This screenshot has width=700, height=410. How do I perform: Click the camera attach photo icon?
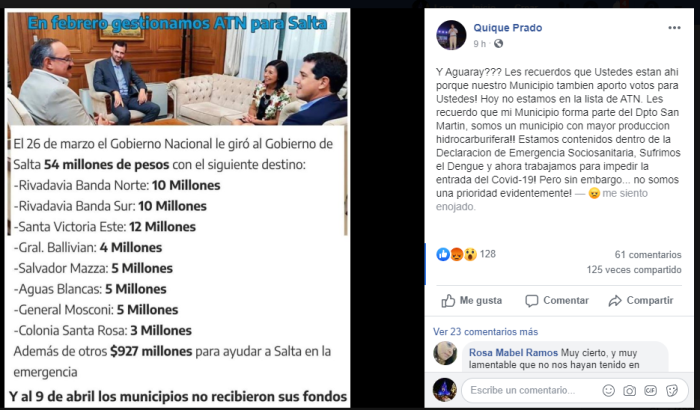pos(629,391)
